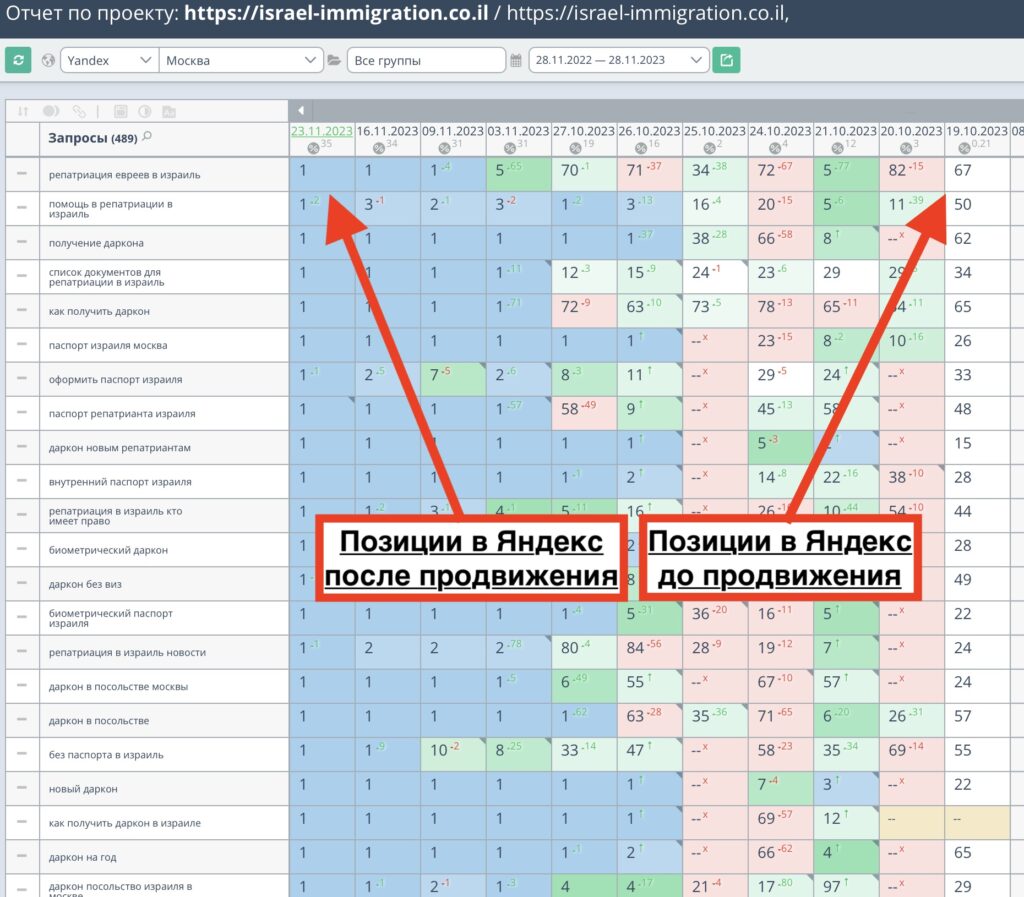
Task: Click position 82 under 20.10.2023
Action: [897, 170]
